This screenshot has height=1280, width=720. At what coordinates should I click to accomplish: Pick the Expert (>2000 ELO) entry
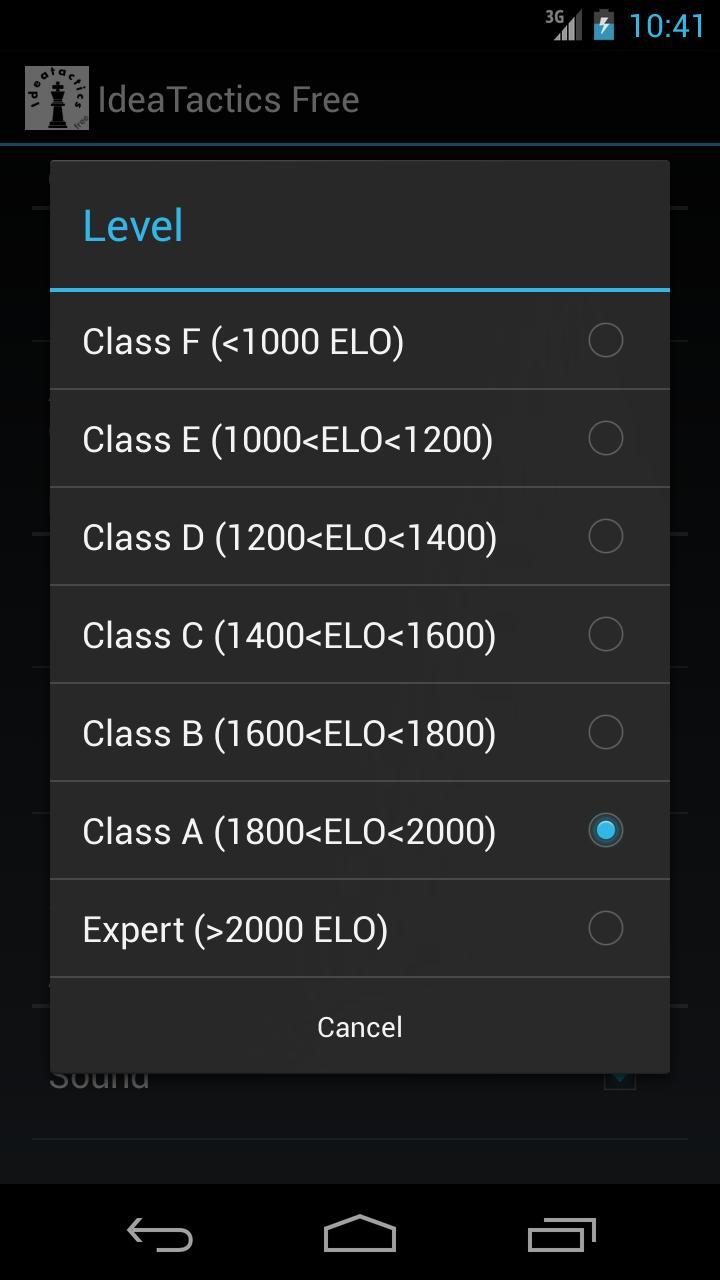tap(235, 929)
